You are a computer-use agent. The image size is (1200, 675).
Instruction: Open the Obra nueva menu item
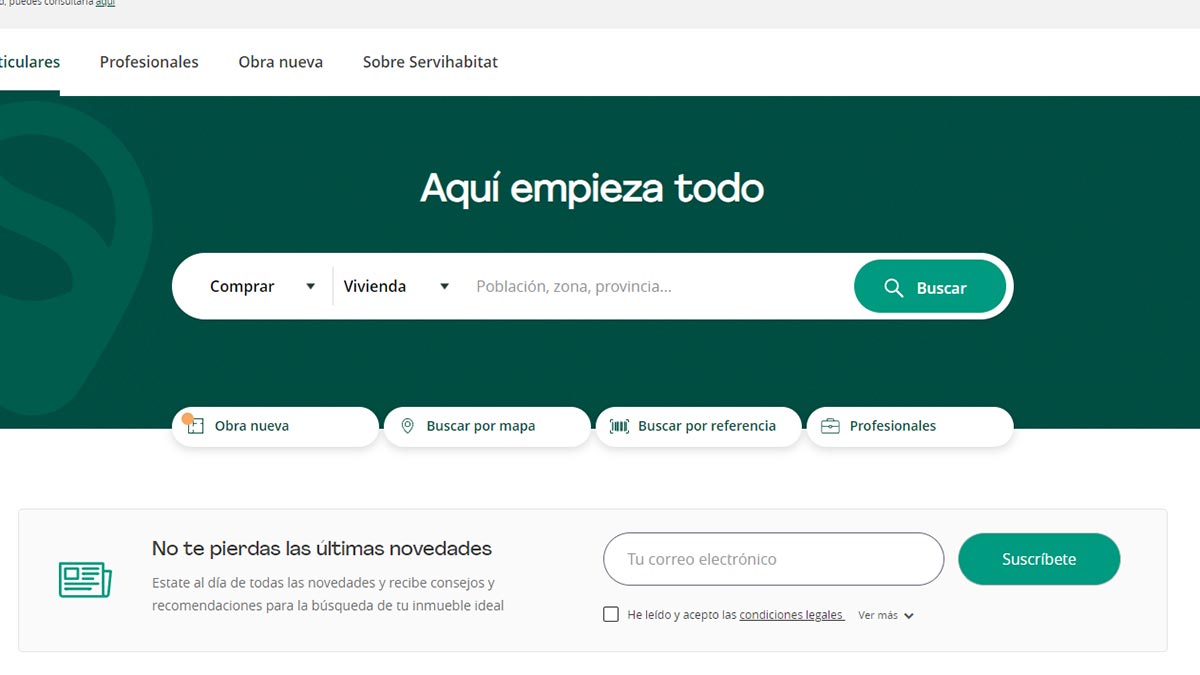click(280, 62)
